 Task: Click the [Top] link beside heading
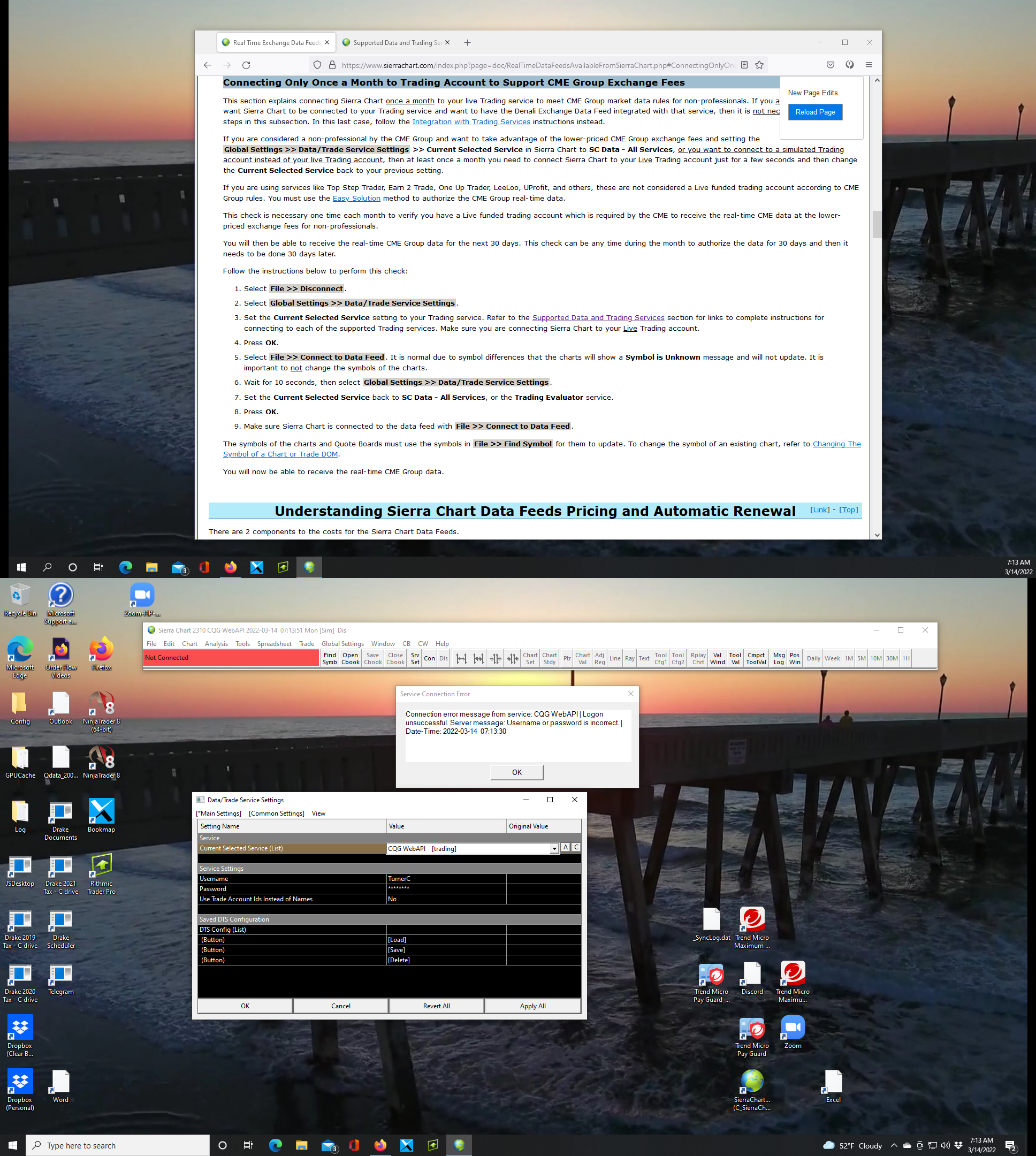[x=848, y=510]
